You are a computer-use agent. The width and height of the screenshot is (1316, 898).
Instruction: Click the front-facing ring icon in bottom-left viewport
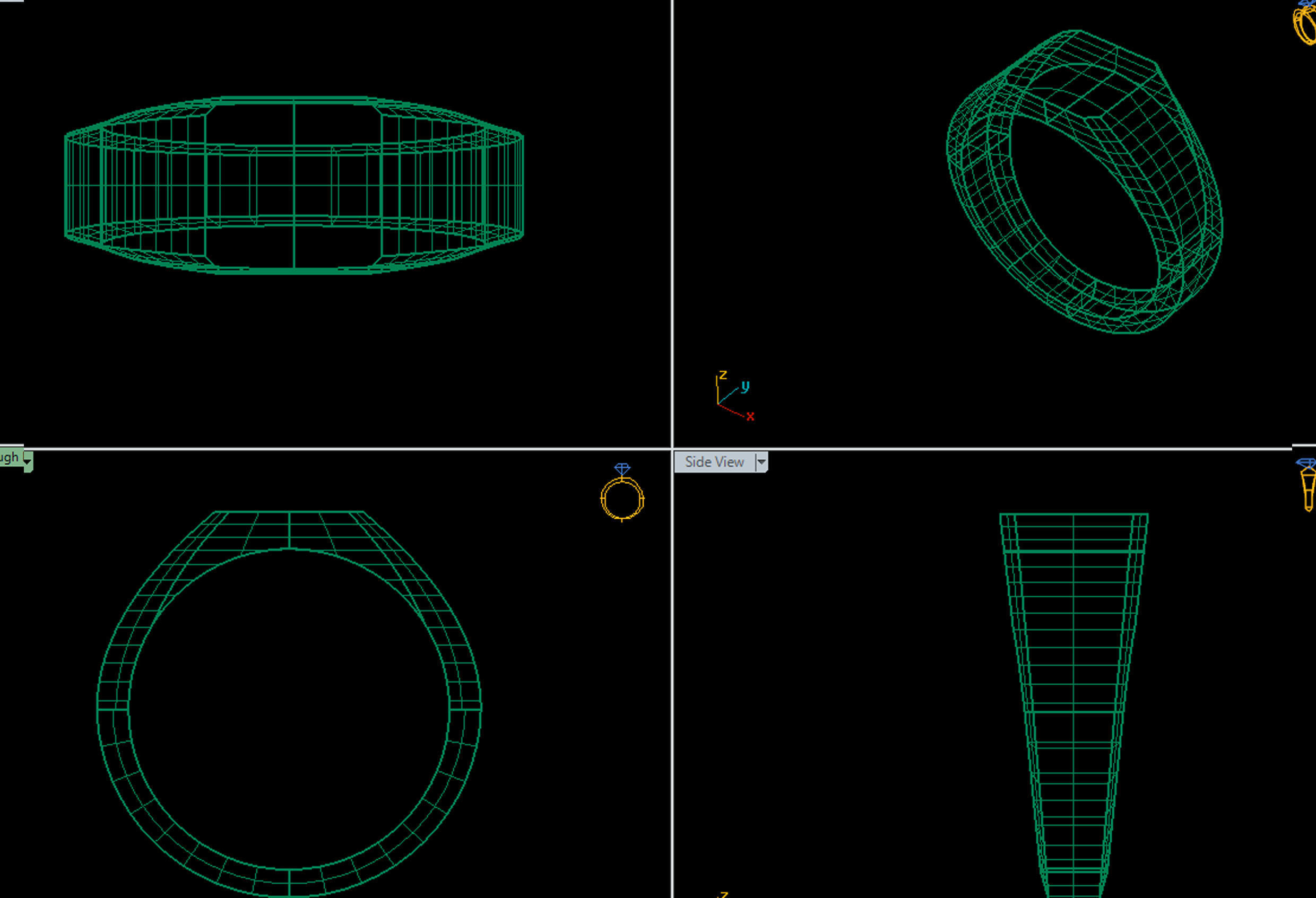tap(622, 492)
